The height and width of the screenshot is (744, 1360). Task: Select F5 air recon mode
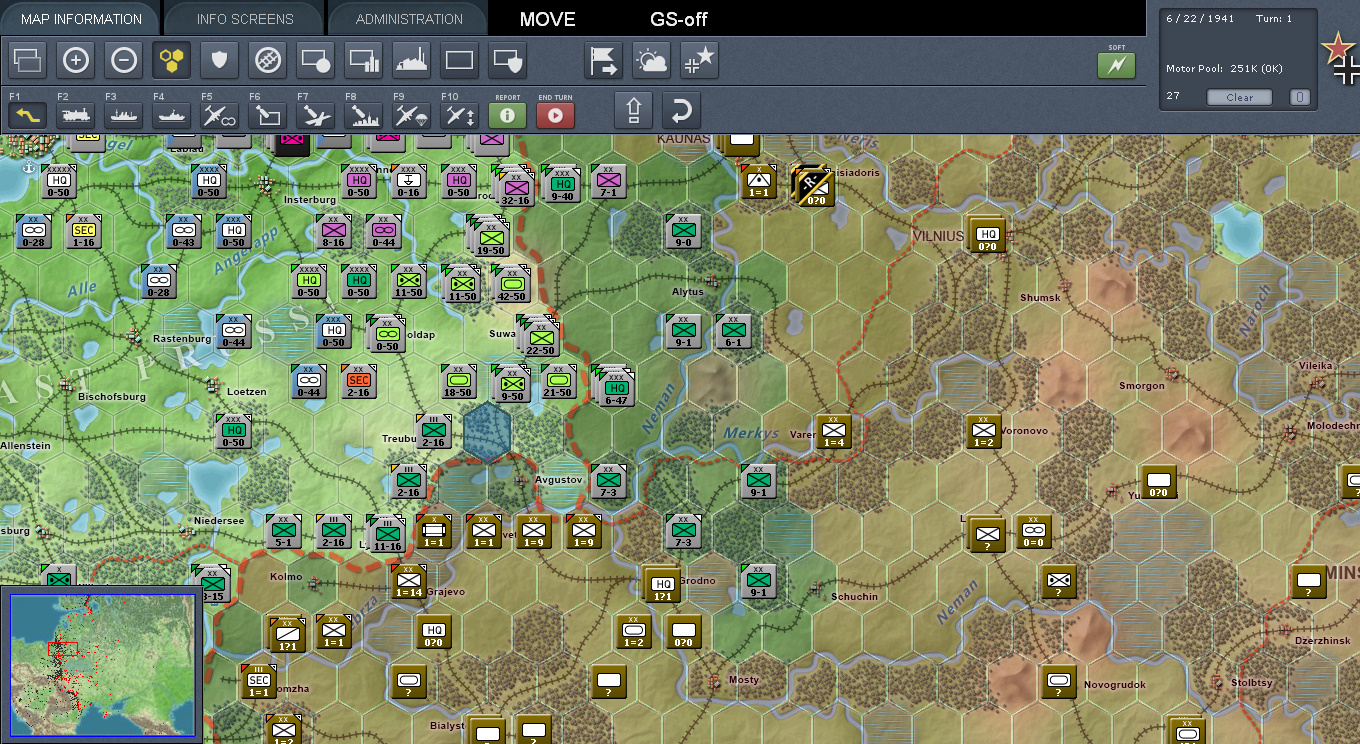[x=219, y=115]
